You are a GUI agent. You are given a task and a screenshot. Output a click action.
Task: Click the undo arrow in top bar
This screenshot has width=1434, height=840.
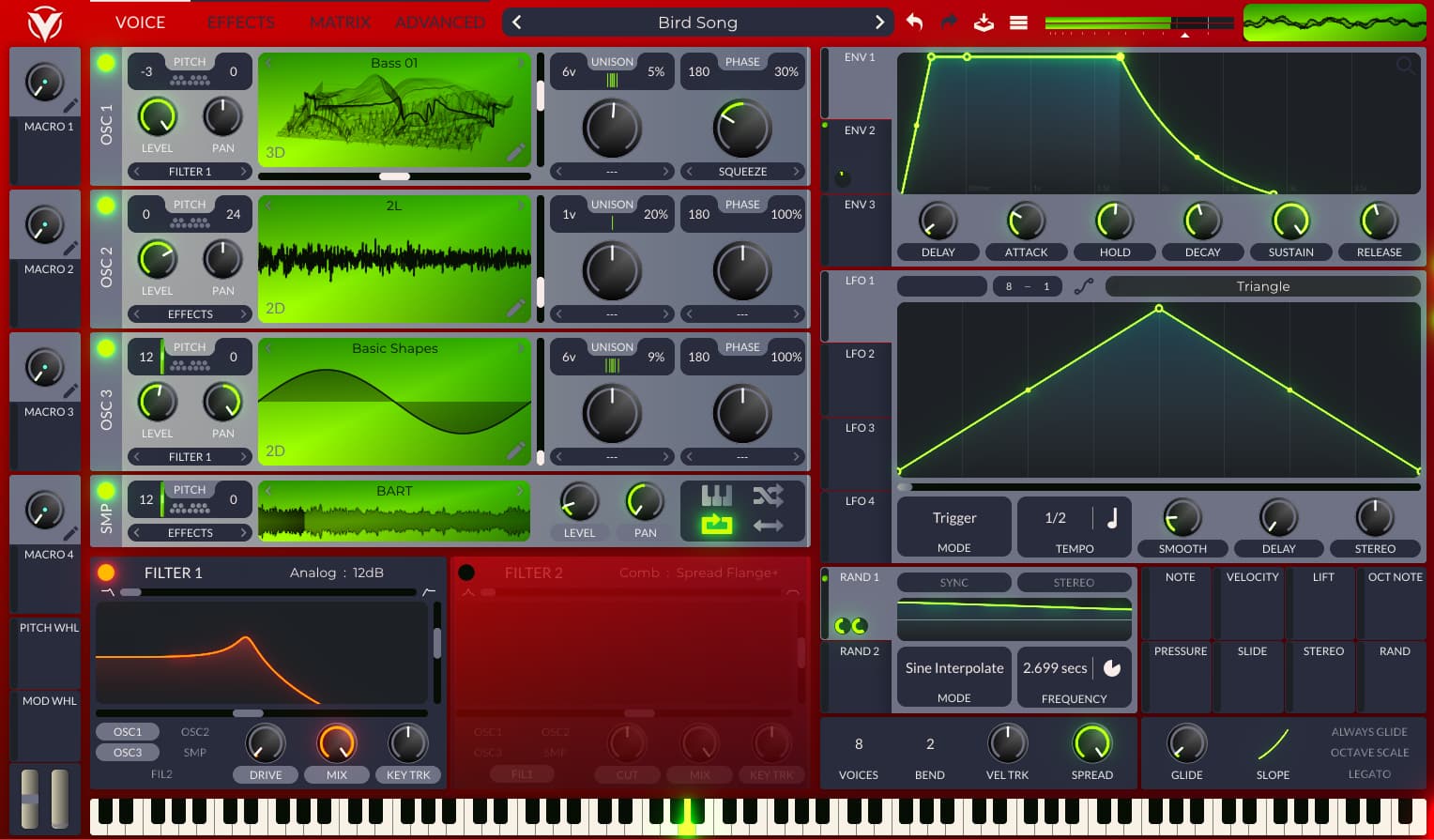click(914, 22)
